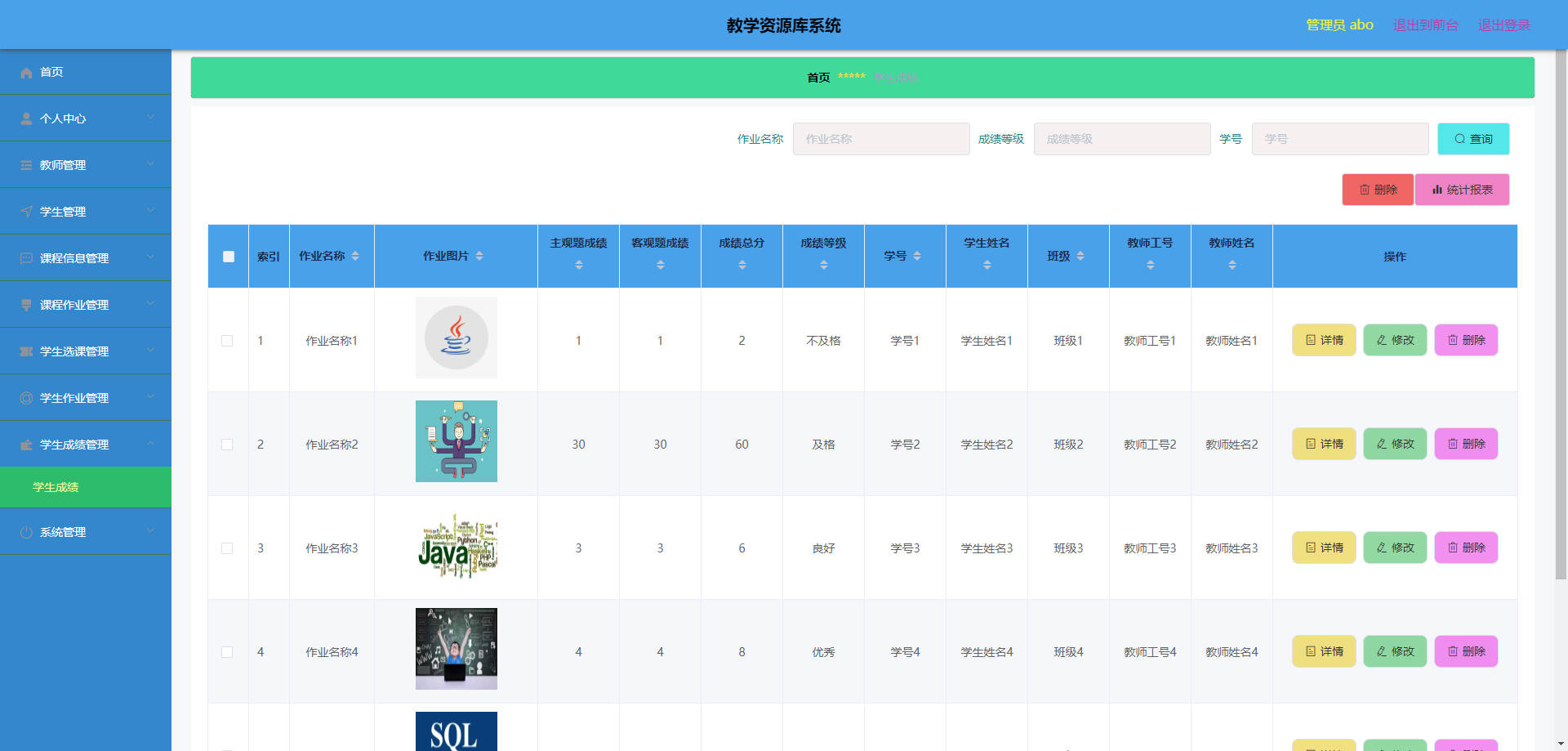Expand 学生作业管理 menu chevron
Viewport: 1568px width, 751px height.
[x=151, y=397]
